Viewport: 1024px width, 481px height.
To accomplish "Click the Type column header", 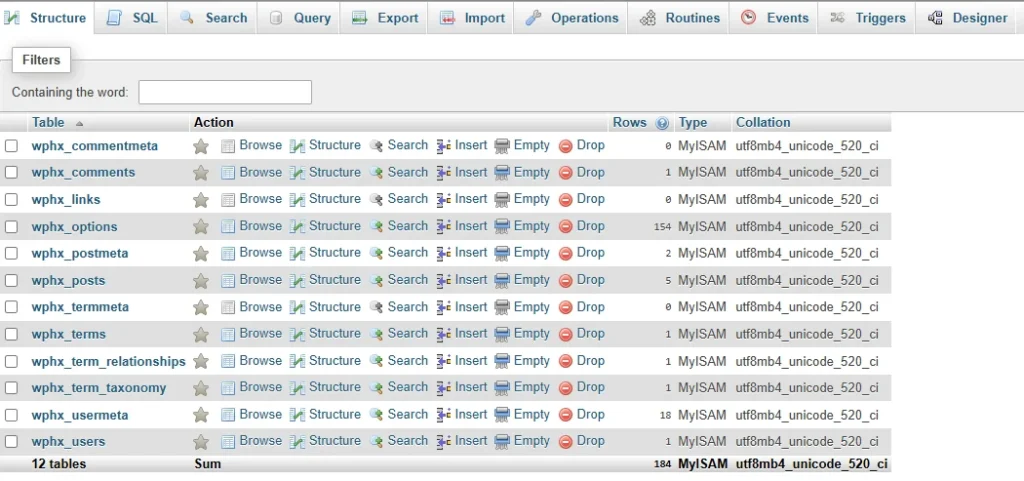I will tap(692, 123).
